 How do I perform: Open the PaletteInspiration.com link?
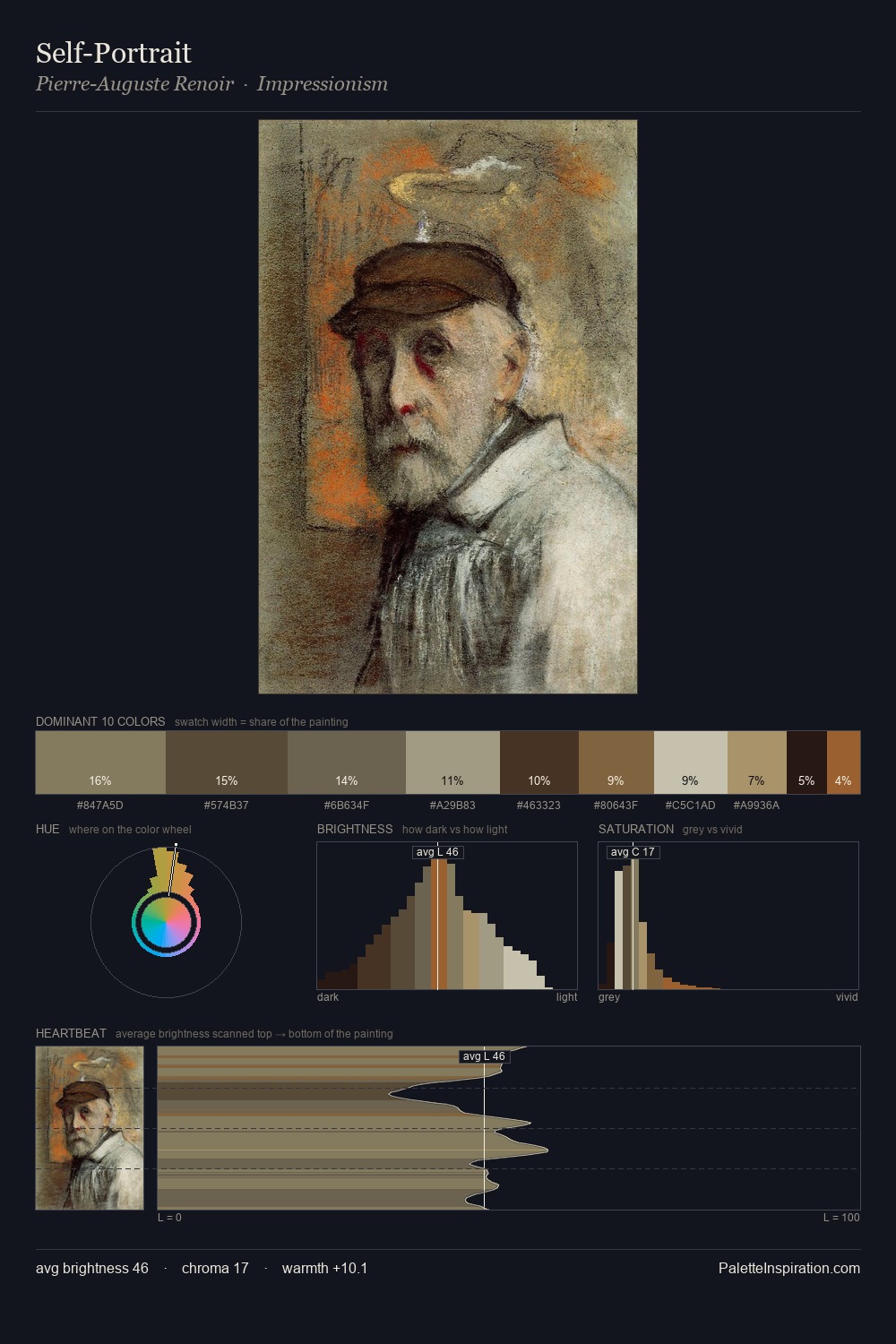pyautogui.click(x=789, y=1269)
